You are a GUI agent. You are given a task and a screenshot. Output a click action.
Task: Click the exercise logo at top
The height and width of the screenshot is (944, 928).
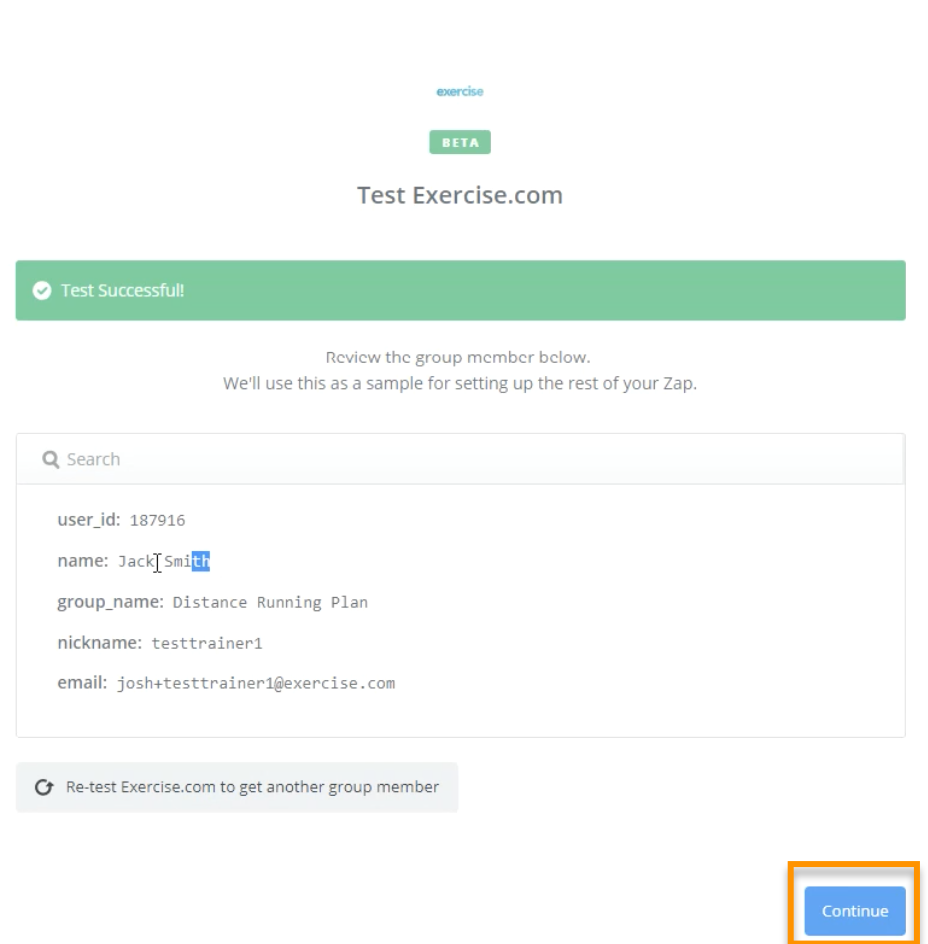460,92
